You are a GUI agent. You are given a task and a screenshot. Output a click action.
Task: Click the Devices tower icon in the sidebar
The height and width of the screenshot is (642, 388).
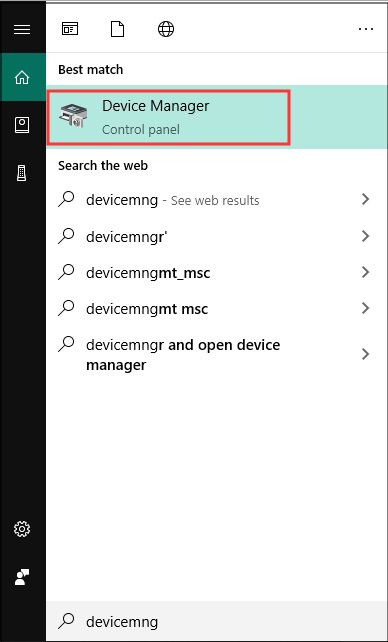(x=22, y=174)
